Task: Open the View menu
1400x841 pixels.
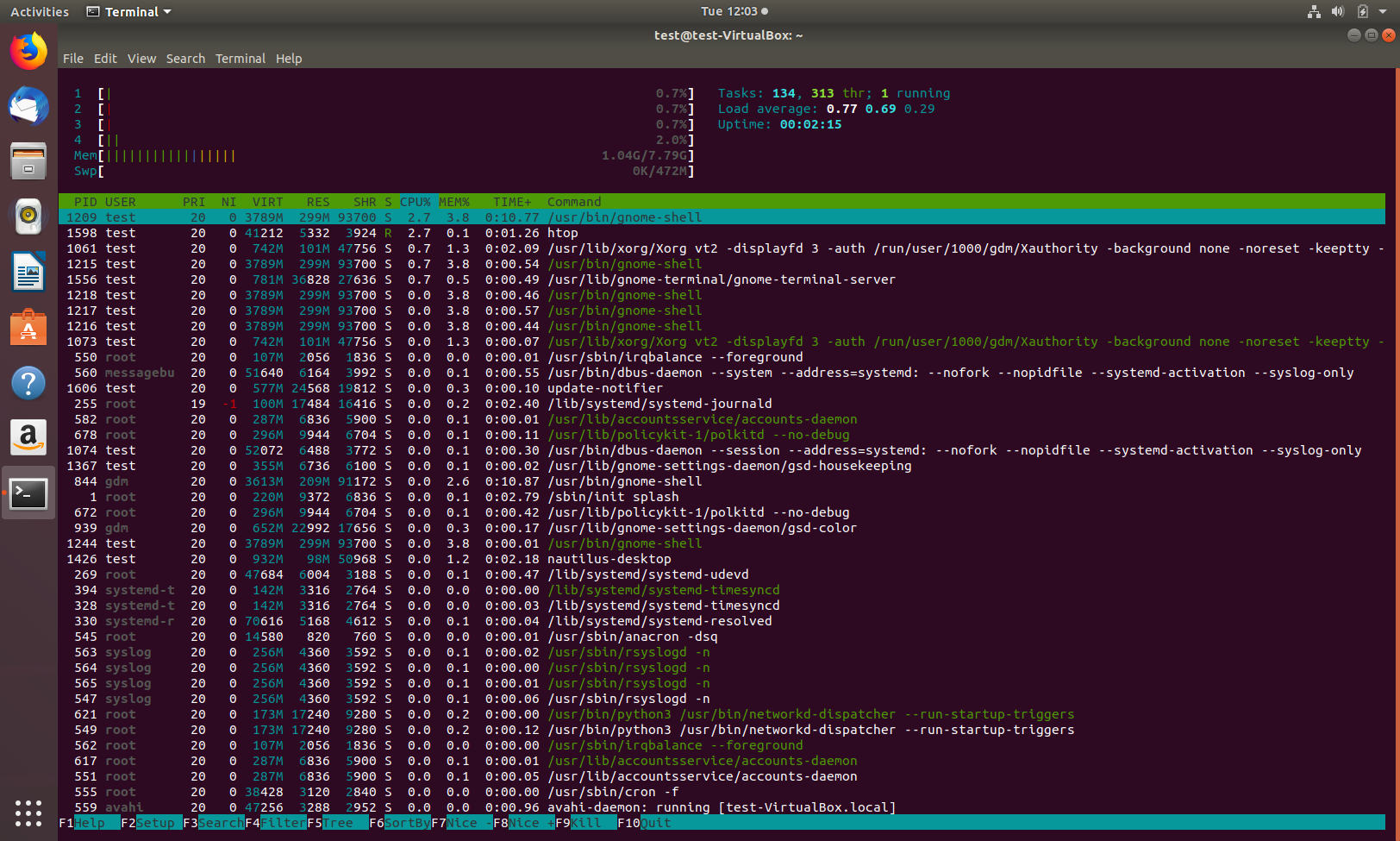Action: 141,59
